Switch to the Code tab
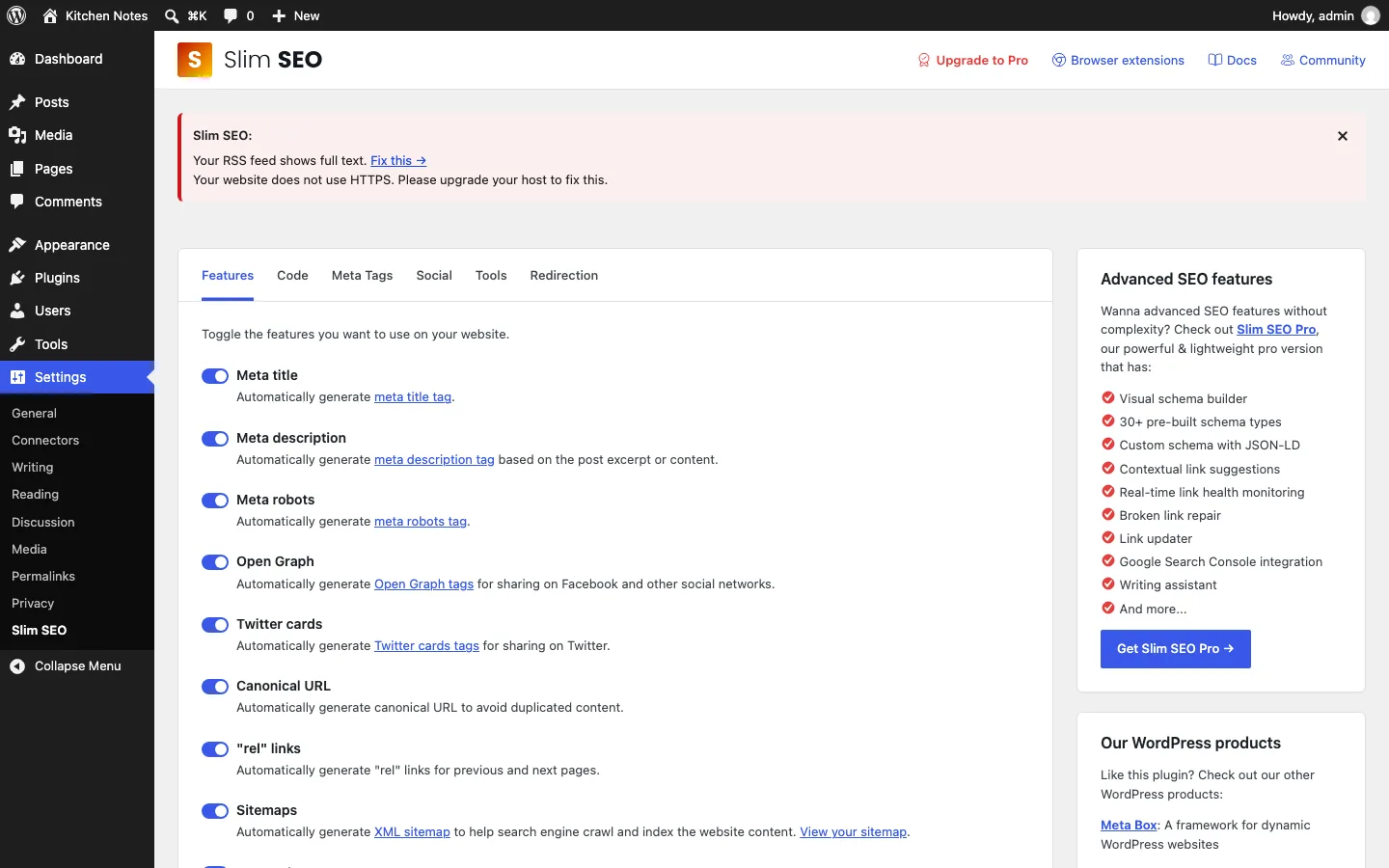The width and height of the screenshot is (1389, 868). point(292,276)
